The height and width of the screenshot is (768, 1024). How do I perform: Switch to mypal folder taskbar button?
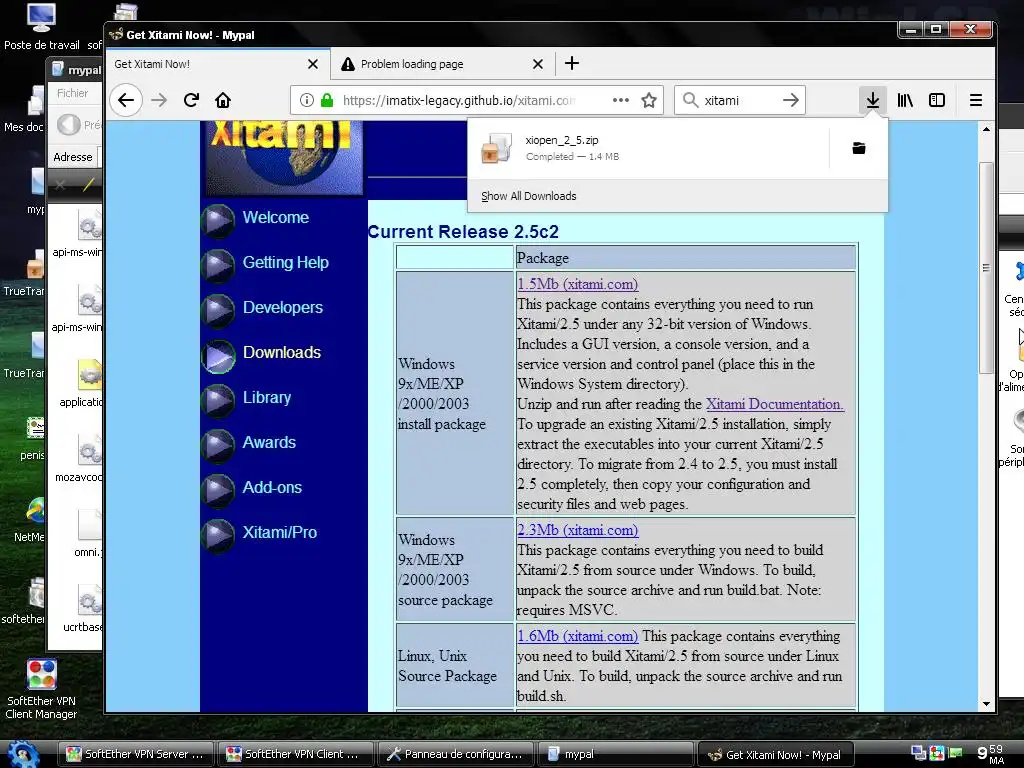click(615, 754)
